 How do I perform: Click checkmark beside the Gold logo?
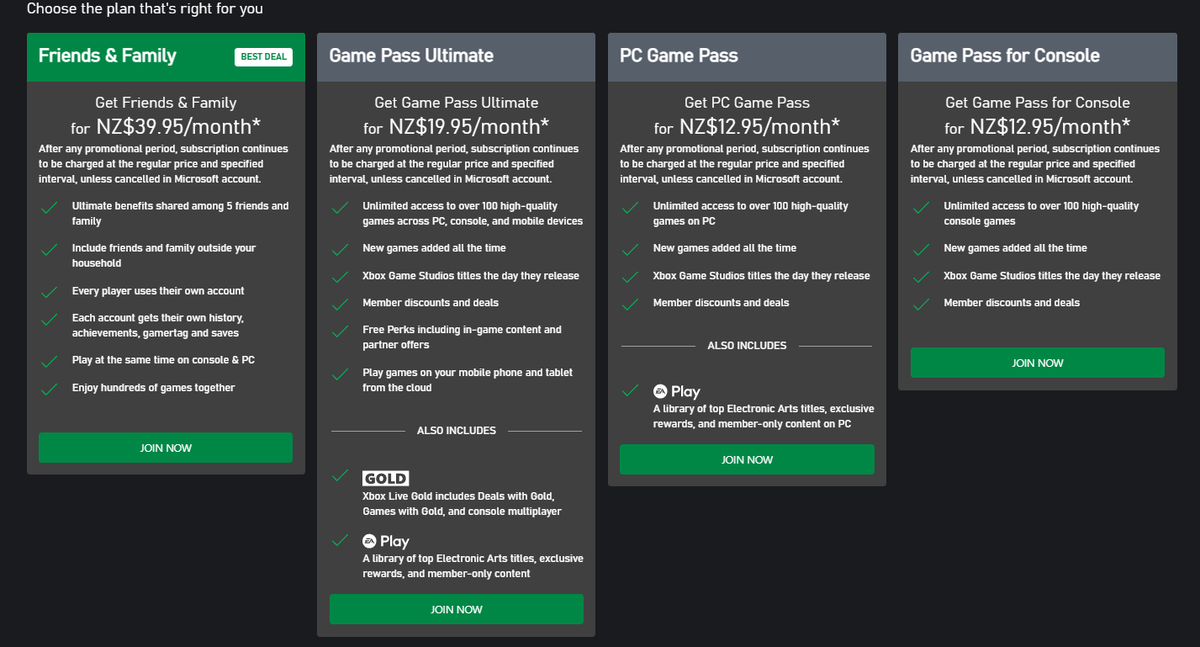point(340,476)
